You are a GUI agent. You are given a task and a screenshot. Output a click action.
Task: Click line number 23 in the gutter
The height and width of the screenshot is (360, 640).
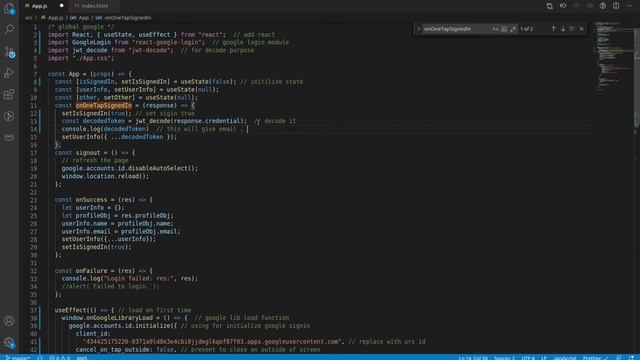tap(33, 200)
